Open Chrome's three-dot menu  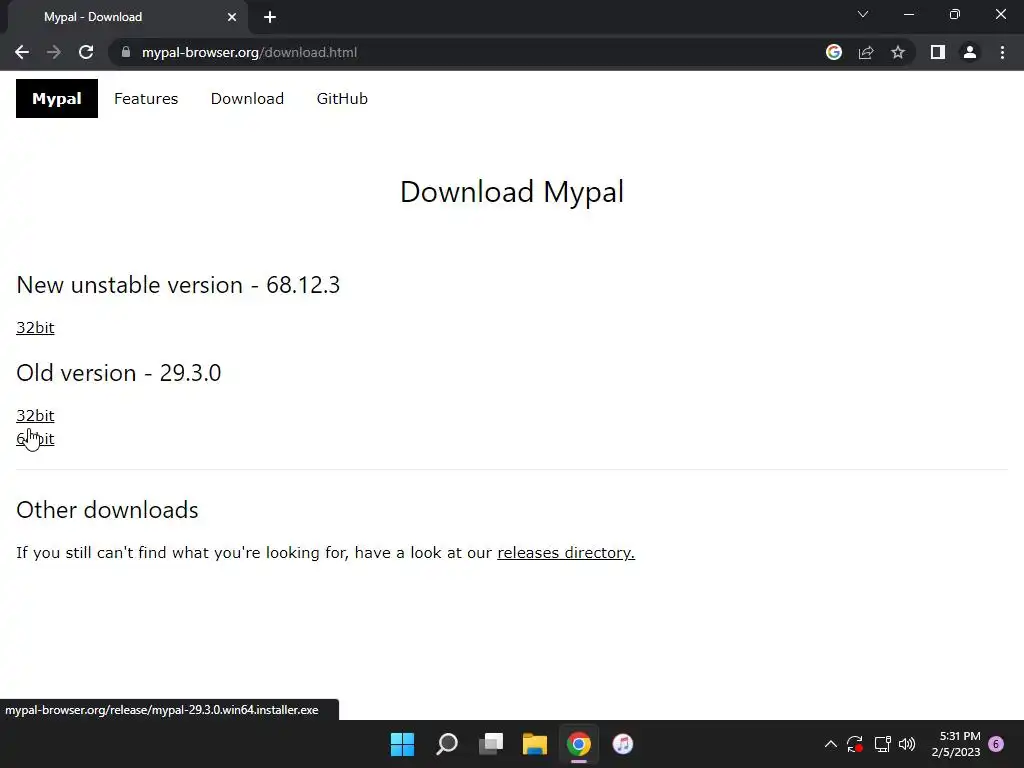(x=1002, y=52)
